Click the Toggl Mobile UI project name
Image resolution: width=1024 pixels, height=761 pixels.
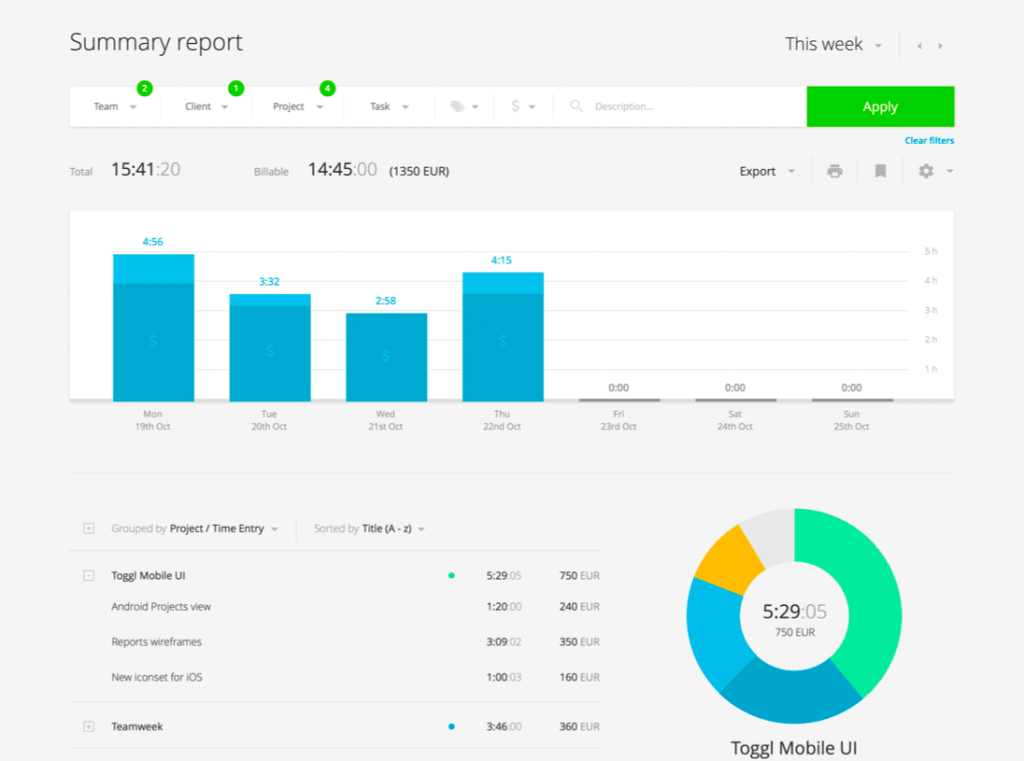click(148, 575)
